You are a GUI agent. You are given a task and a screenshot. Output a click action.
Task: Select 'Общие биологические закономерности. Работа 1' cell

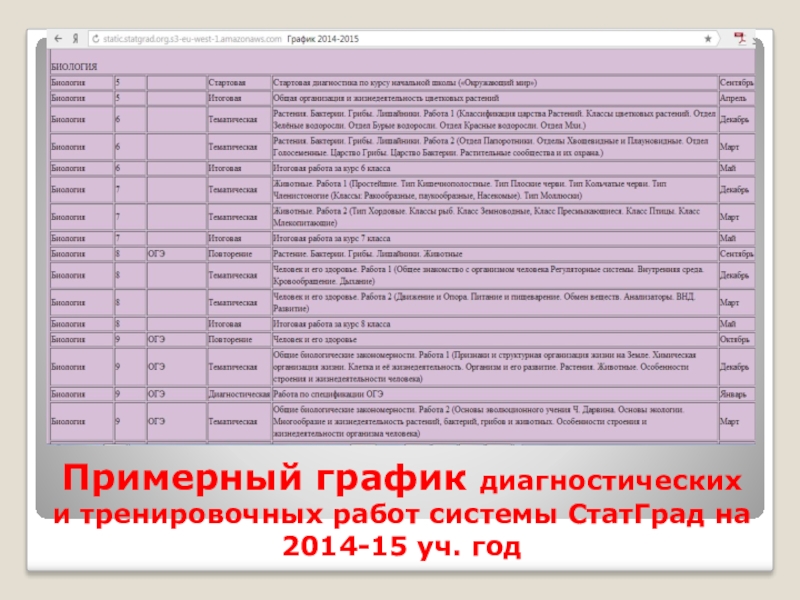(x=495, y=367)
